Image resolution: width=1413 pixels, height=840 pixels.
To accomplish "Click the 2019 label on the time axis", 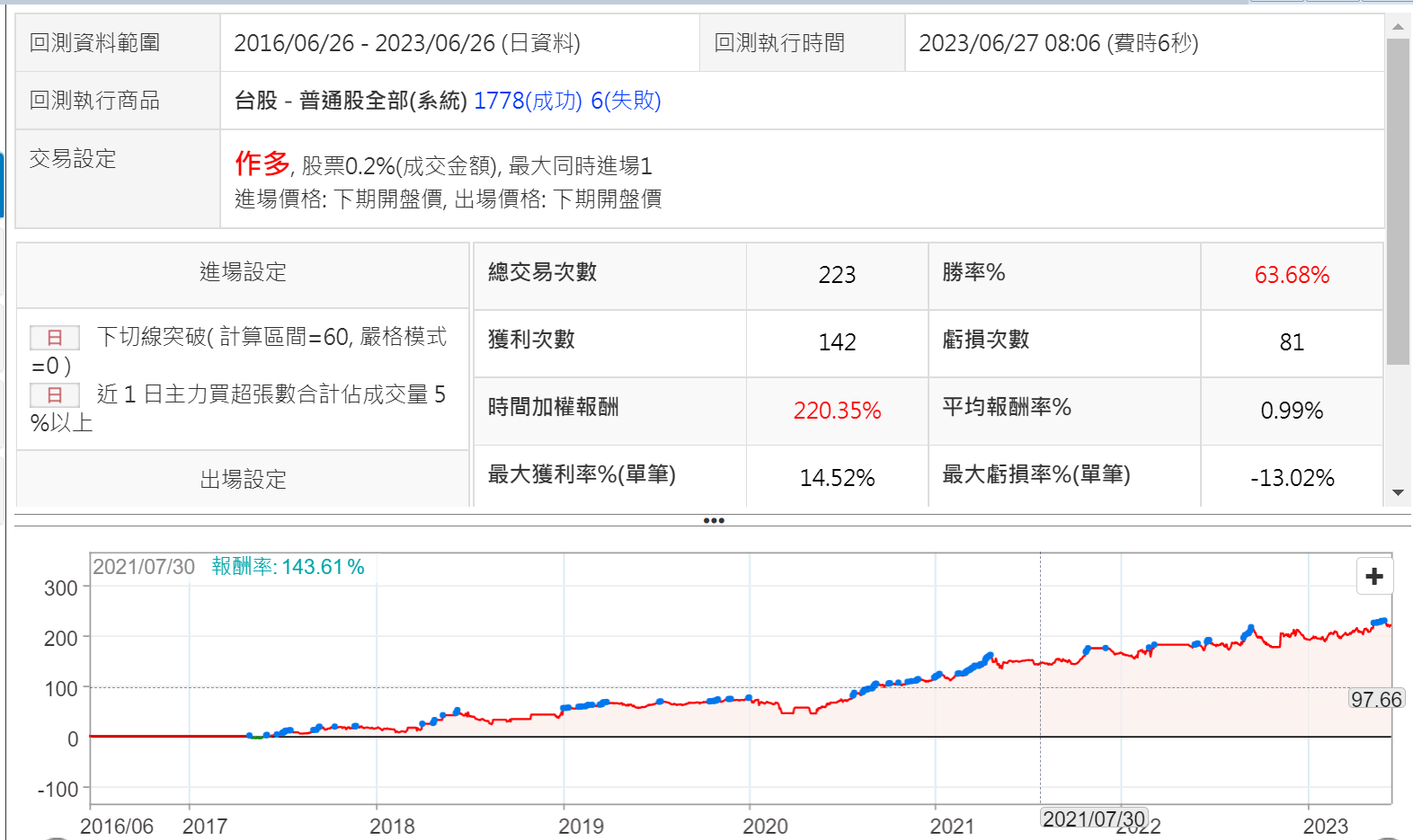I will (x=581, y=826).
